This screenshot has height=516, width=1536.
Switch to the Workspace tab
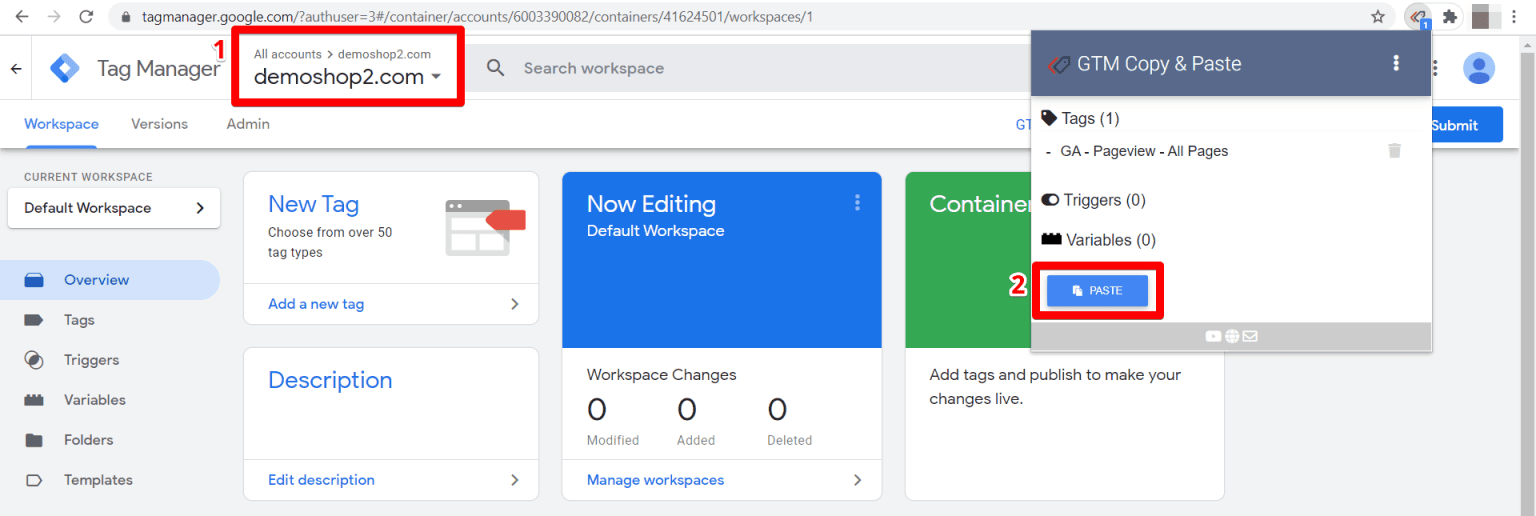pos(61,124)
